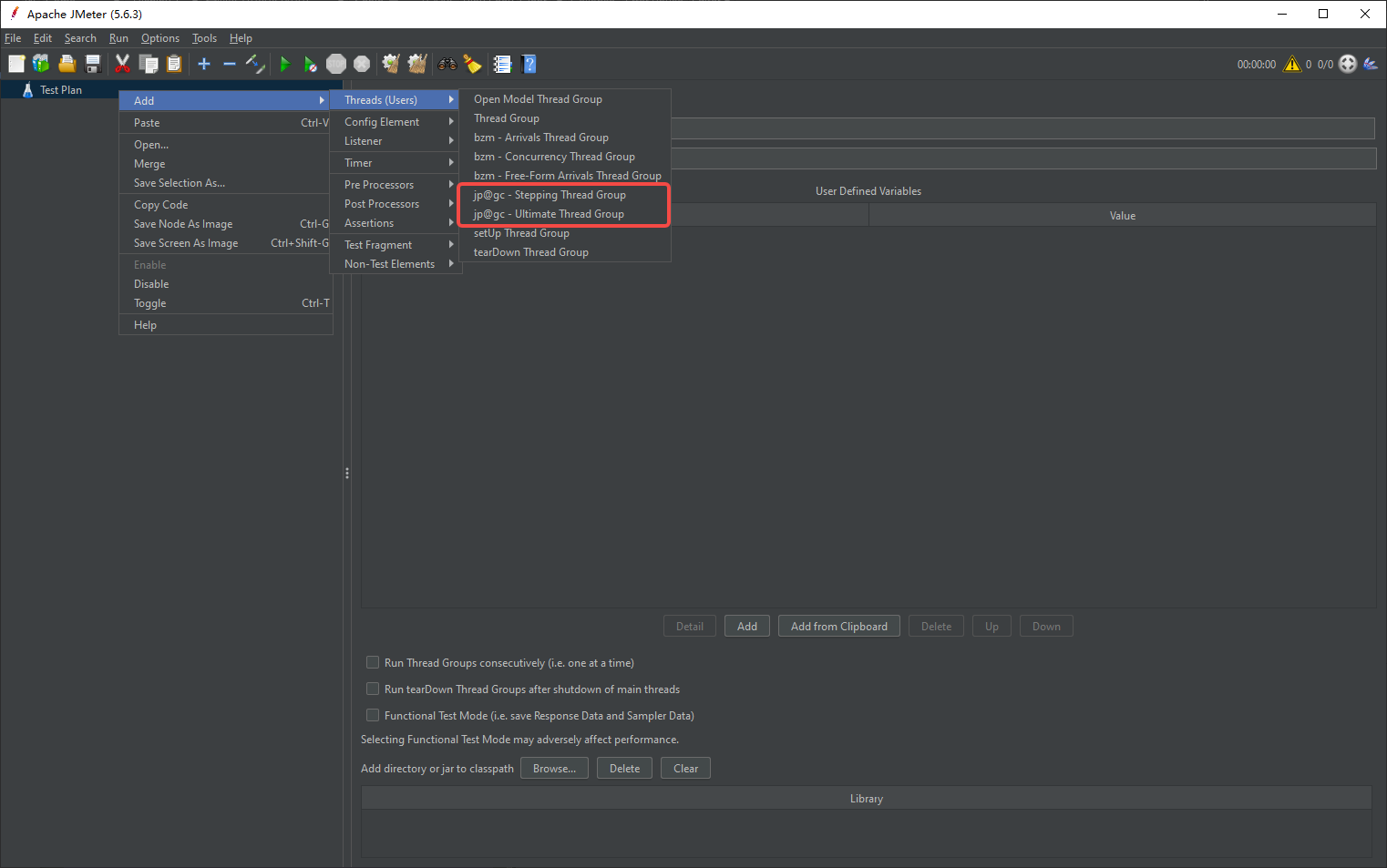Viewport: 1387px width, 868px height.
Task: Click the Toggle enable/disable icon
Action: coord(255,64)
